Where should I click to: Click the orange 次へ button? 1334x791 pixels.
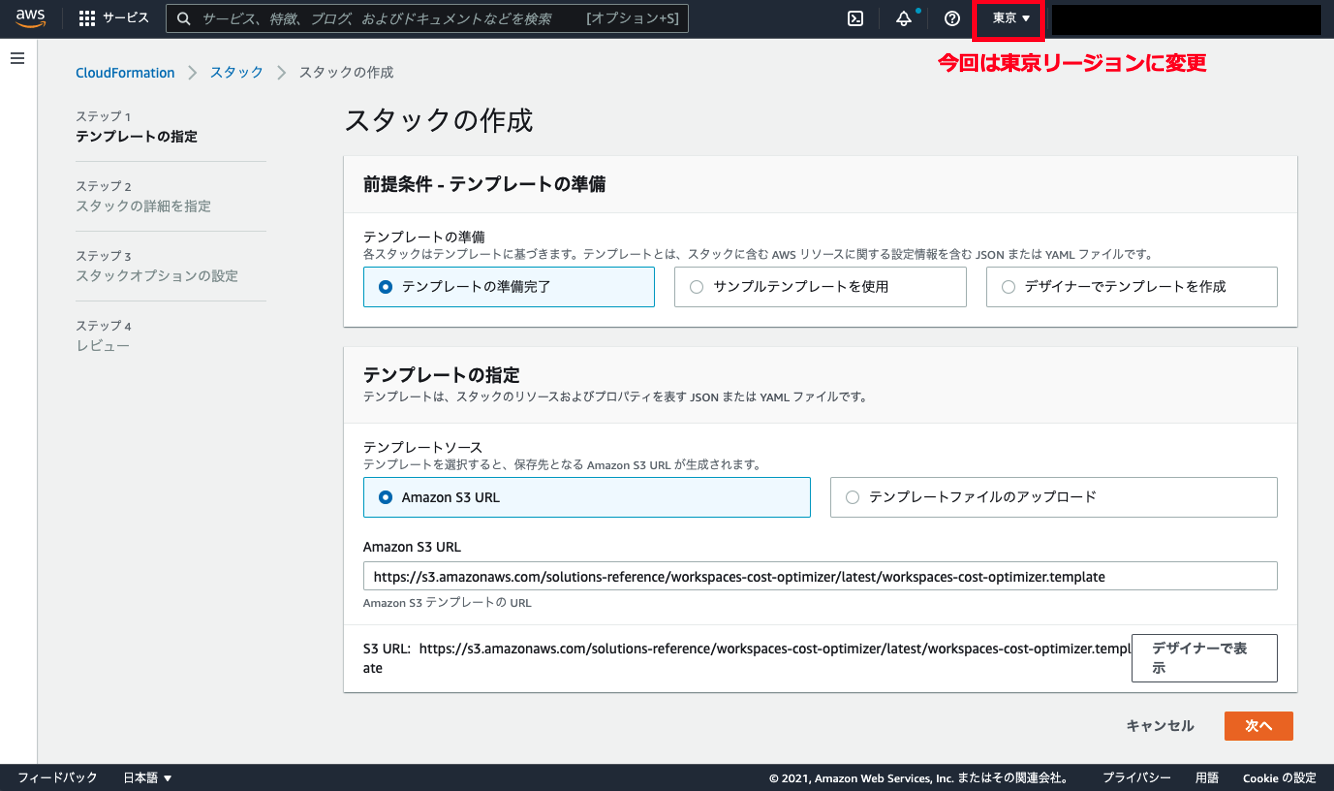pos(1258,726)
